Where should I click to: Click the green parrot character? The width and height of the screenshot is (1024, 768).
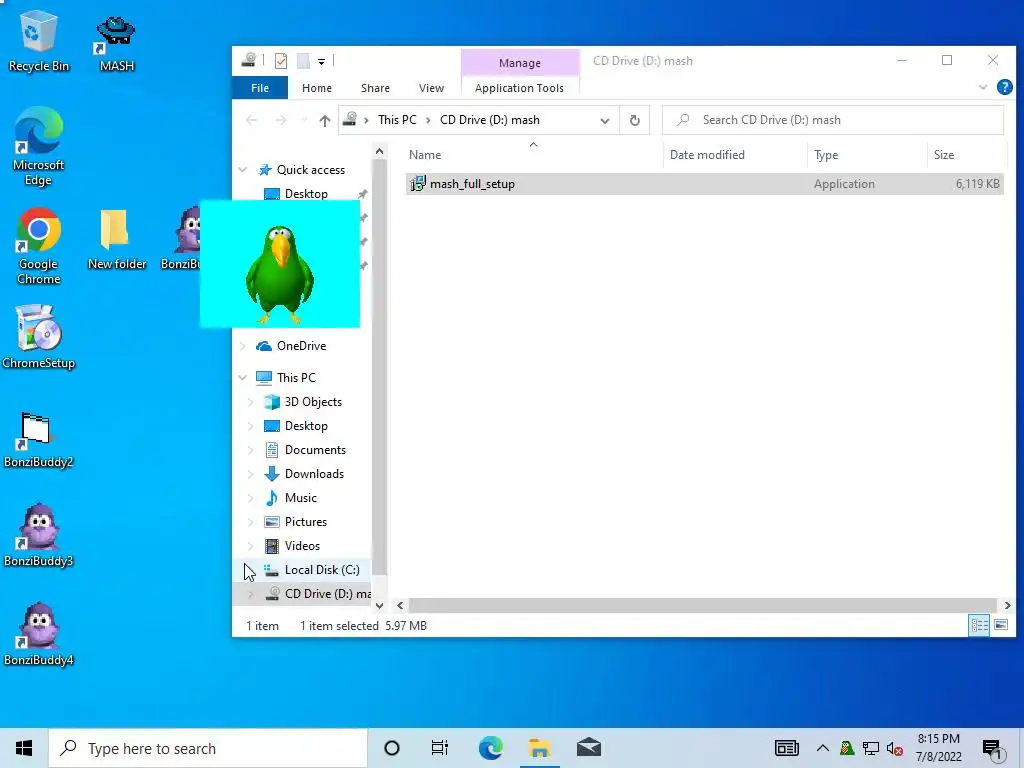click(280, 274)
